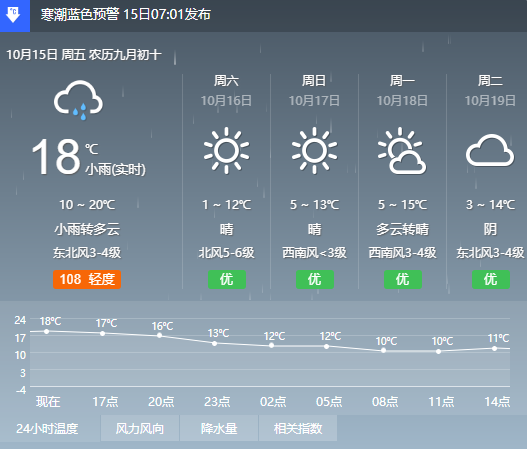Screen dimensions: 527x449
Task: Click Saturday's sunny weather icon
Action: 227,151
